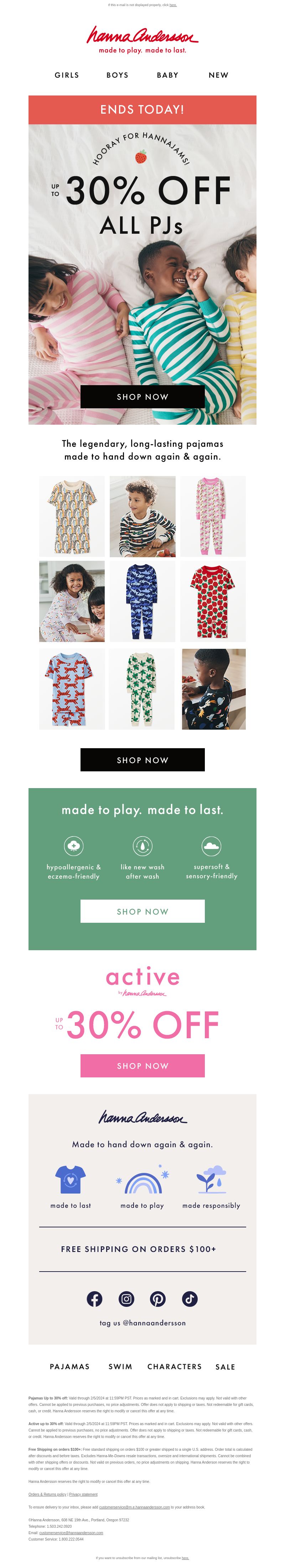Open the GIRLS navigation menu item
285x1568 pixels.
(x=67, y=76)
